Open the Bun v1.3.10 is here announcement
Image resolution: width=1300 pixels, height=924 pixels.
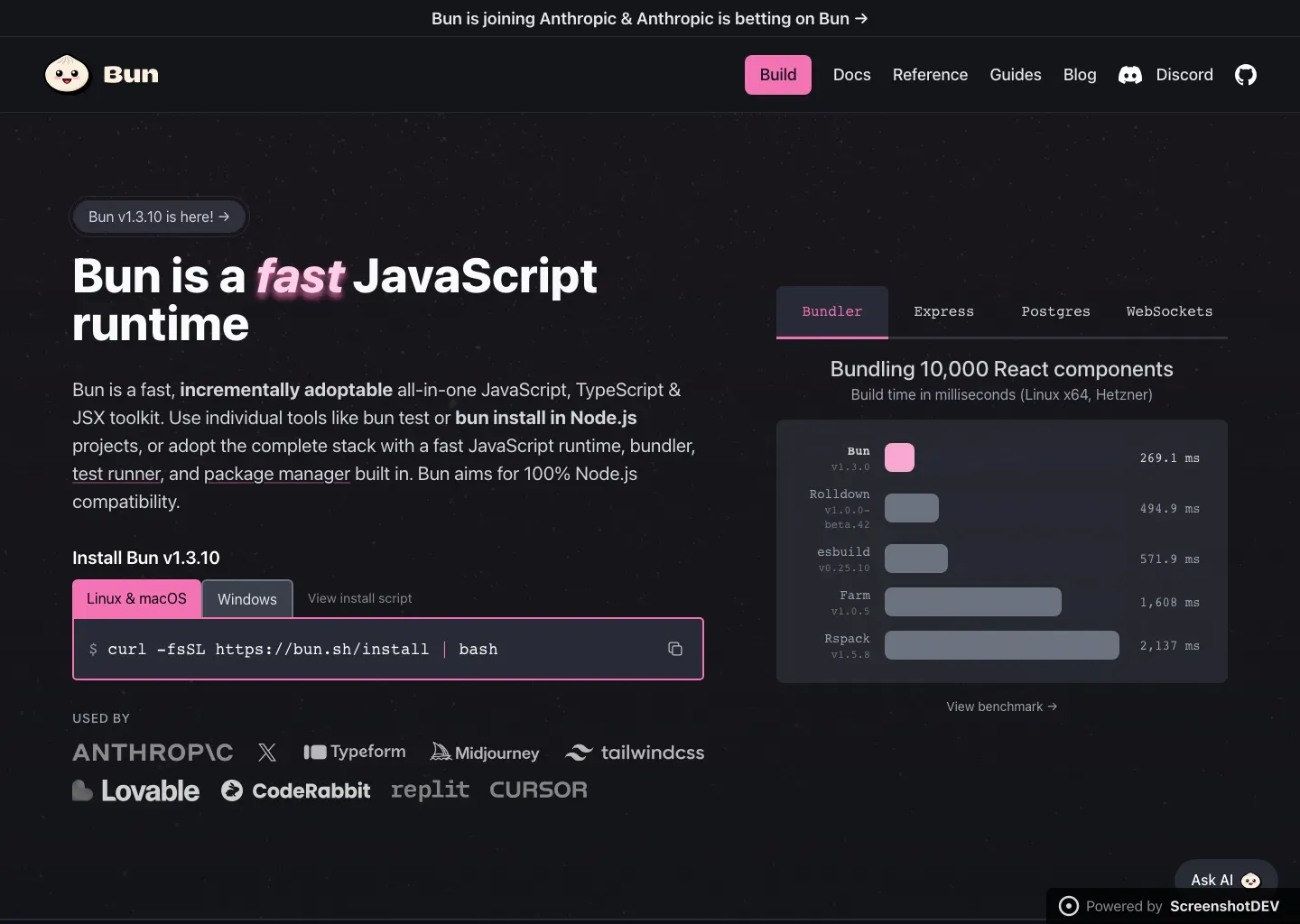tap(159, 217)
